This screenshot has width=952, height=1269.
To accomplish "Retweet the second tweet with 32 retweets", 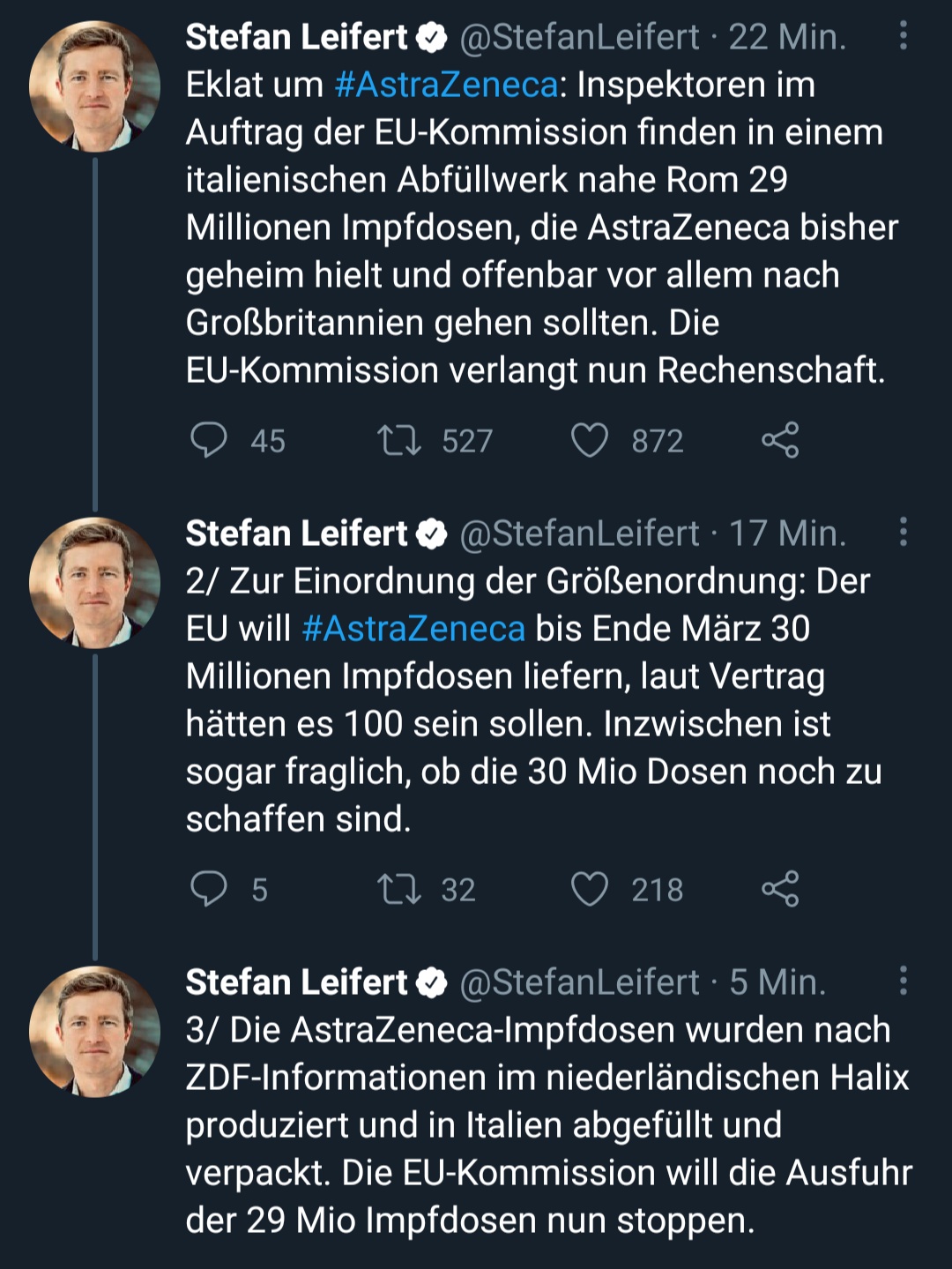I will 398,889.
